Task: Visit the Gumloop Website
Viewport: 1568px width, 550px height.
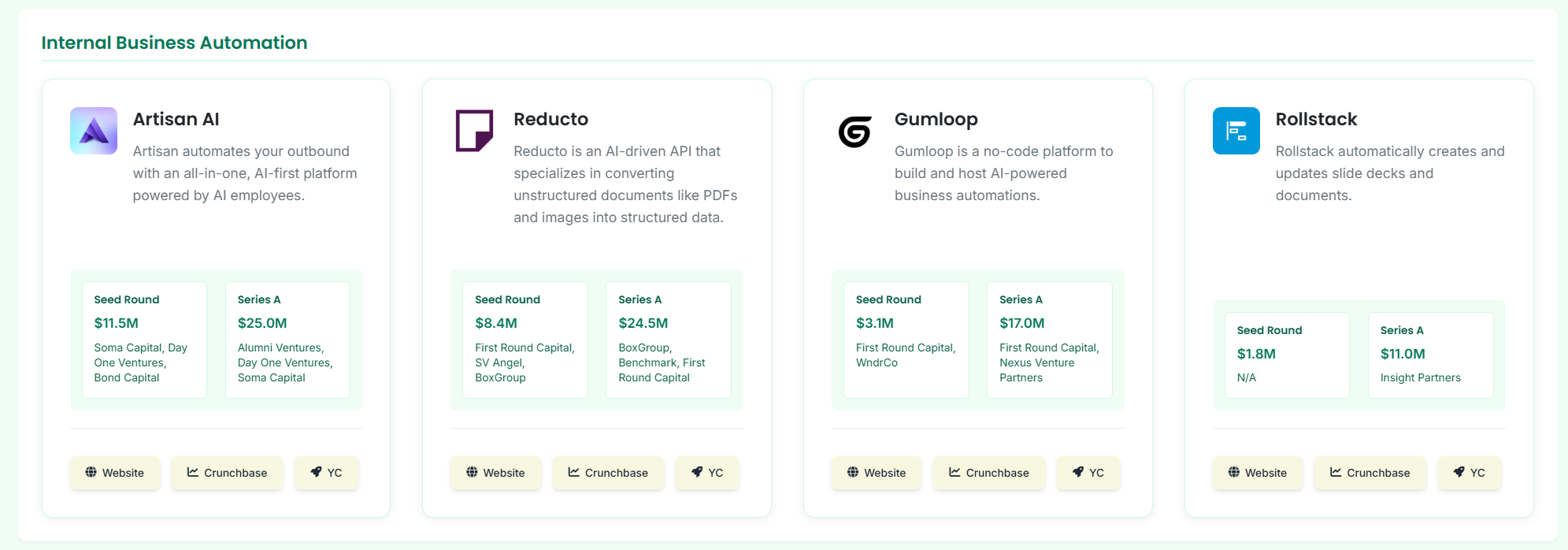Action: point(877,473)
